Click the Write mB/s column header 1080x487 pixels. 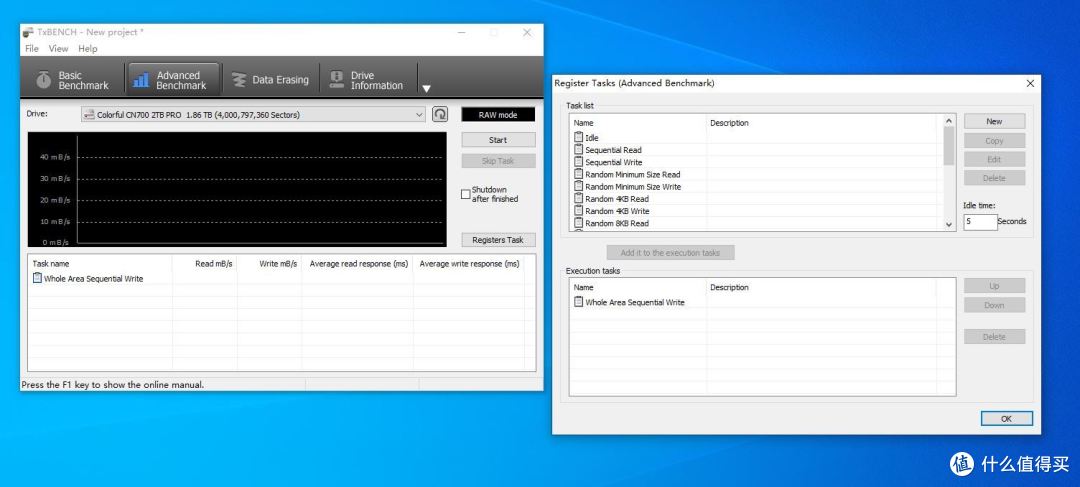269,264
